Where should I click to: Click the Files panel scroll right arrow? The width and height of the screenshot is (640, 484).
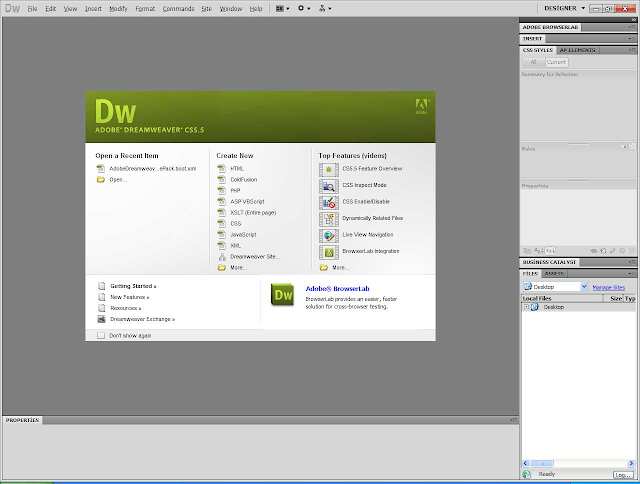tap(631, 463)
